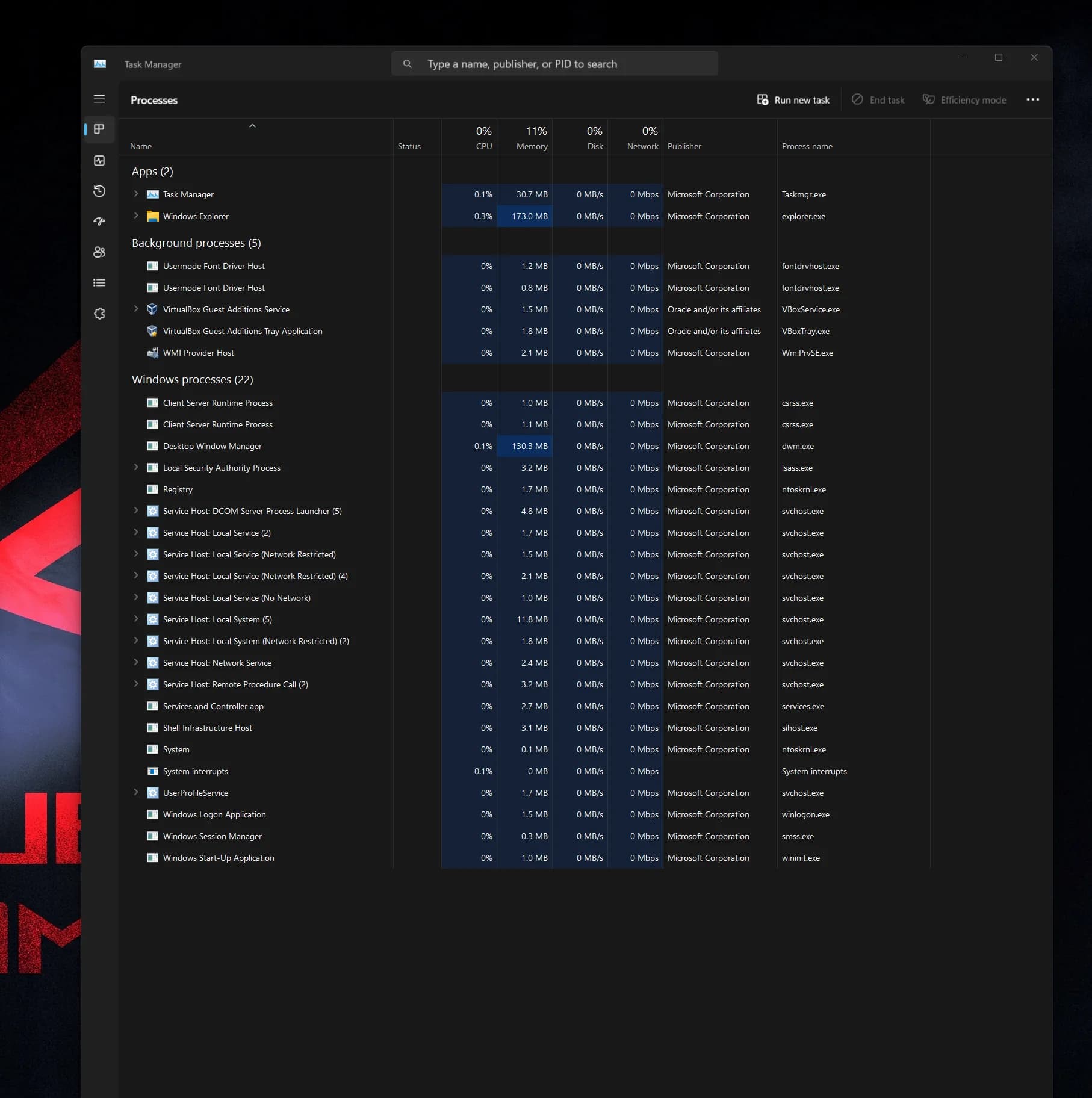The height and width of the screenshot is (1098, 1092).
Task: Click Shell Infrastructure Host icon
Action: point(153,728)
